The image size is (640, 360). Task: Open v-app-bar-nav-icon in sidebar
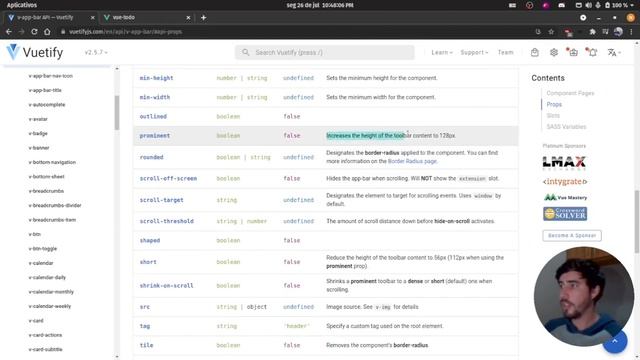51,76
